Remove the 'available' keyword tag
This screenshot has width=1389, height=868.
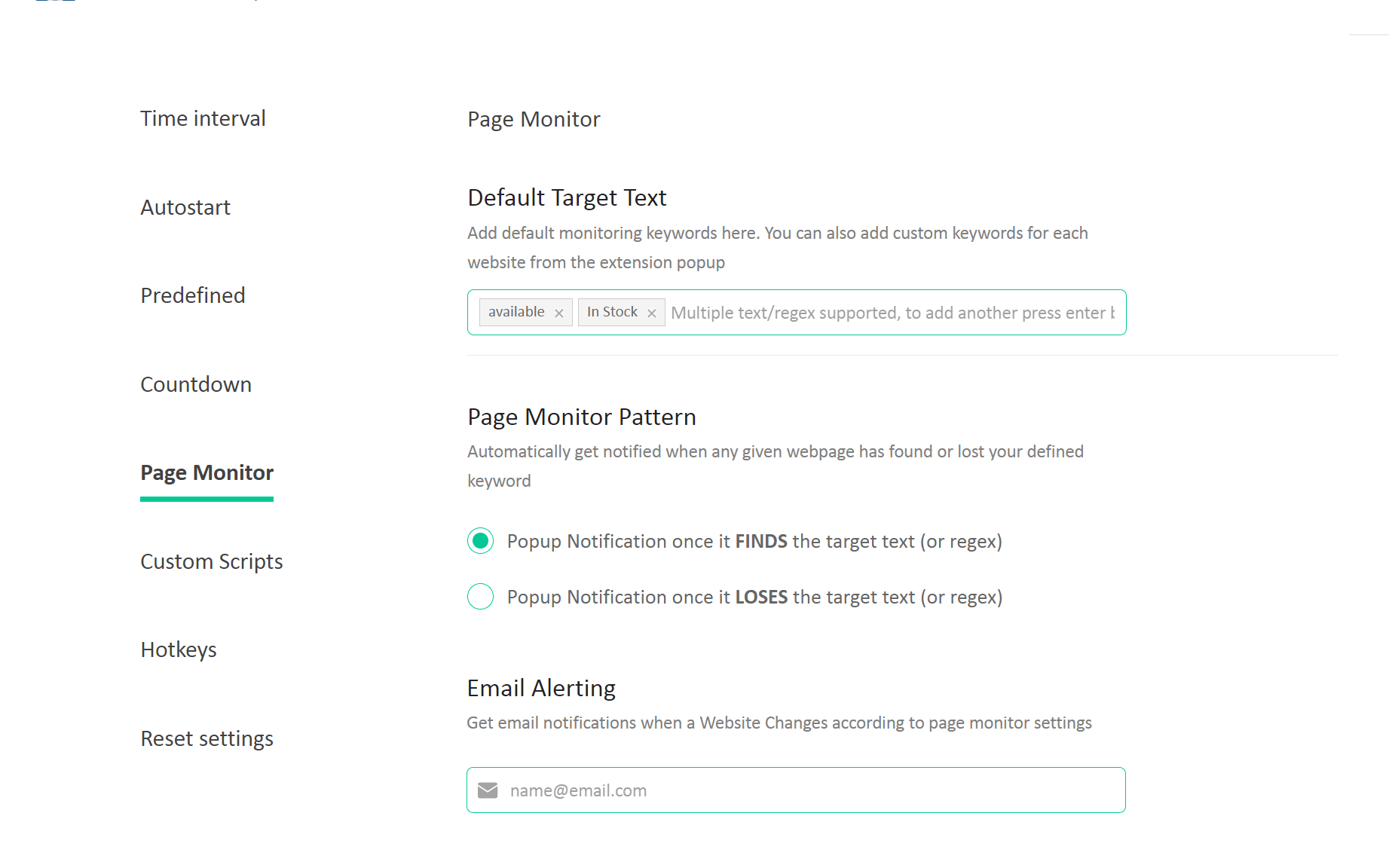pos(559,313)
